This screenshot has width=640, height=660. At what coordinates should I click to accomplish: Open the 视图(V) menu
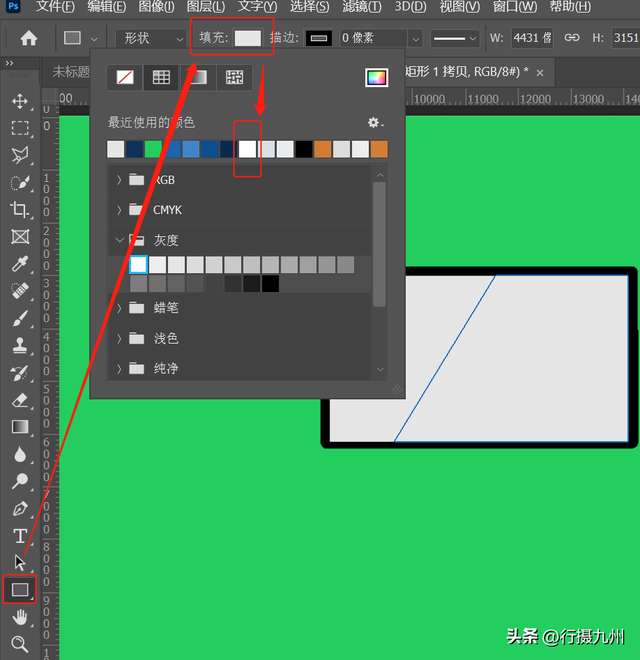pyautogui.click(x=460, y=6)
